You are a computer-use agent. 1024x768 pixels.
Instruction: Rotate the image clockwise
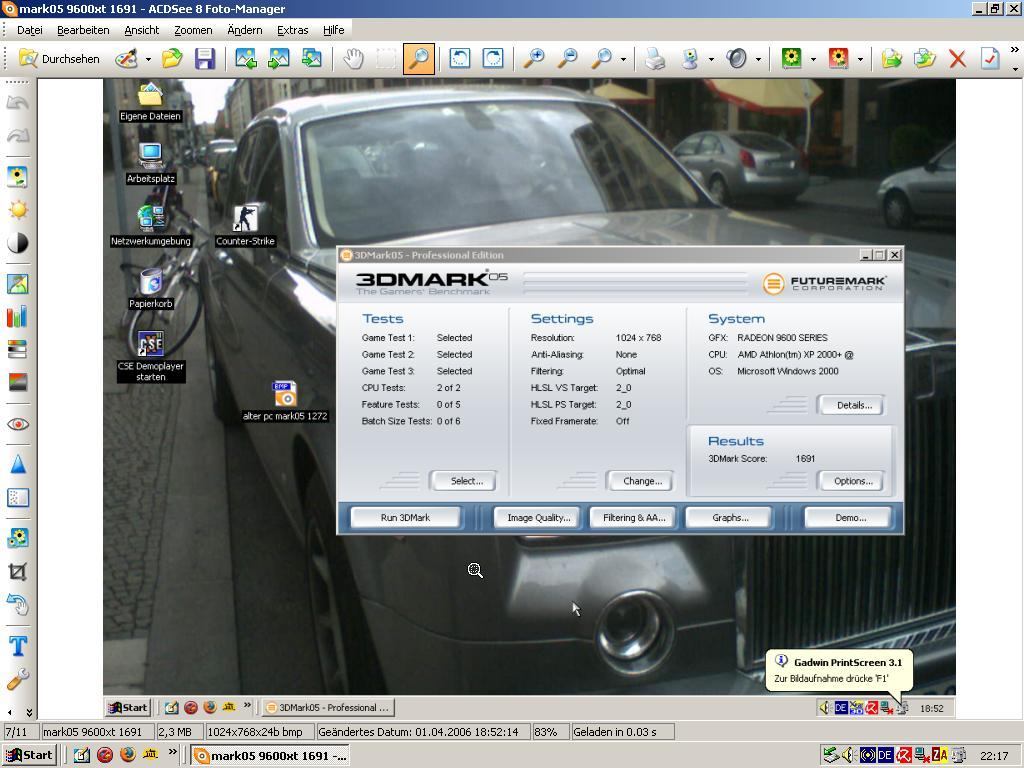[492, 59]
